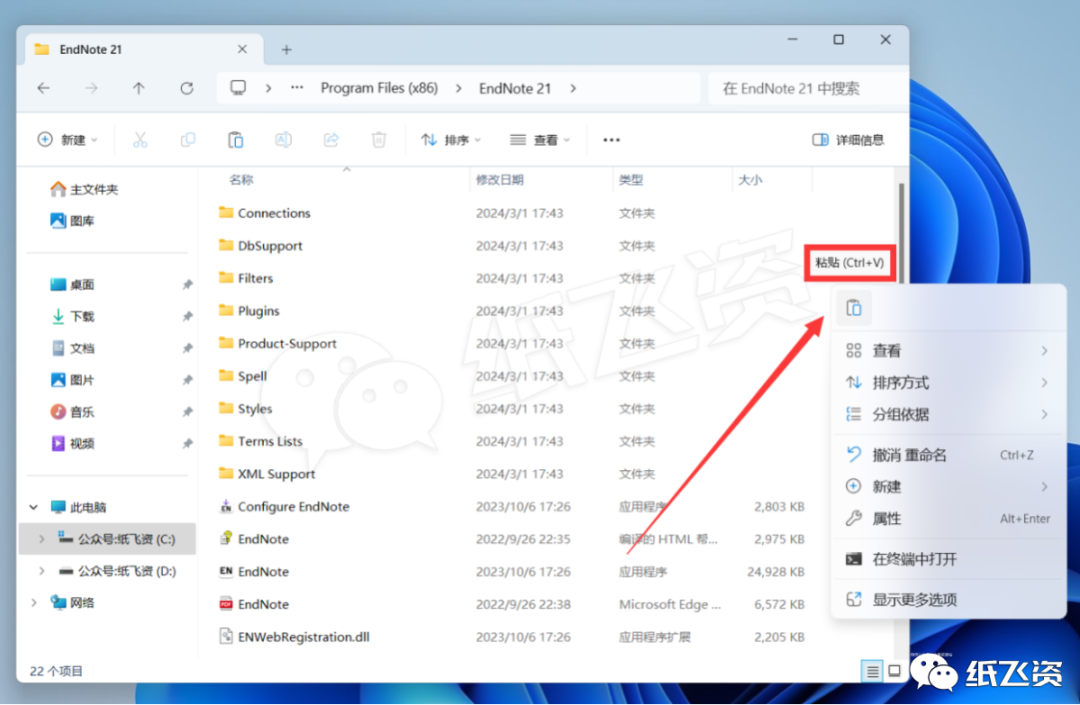Click the Delete trash icon in the toolbar
This screenshot has width=1080, height=705.
(x=379, y=140)
